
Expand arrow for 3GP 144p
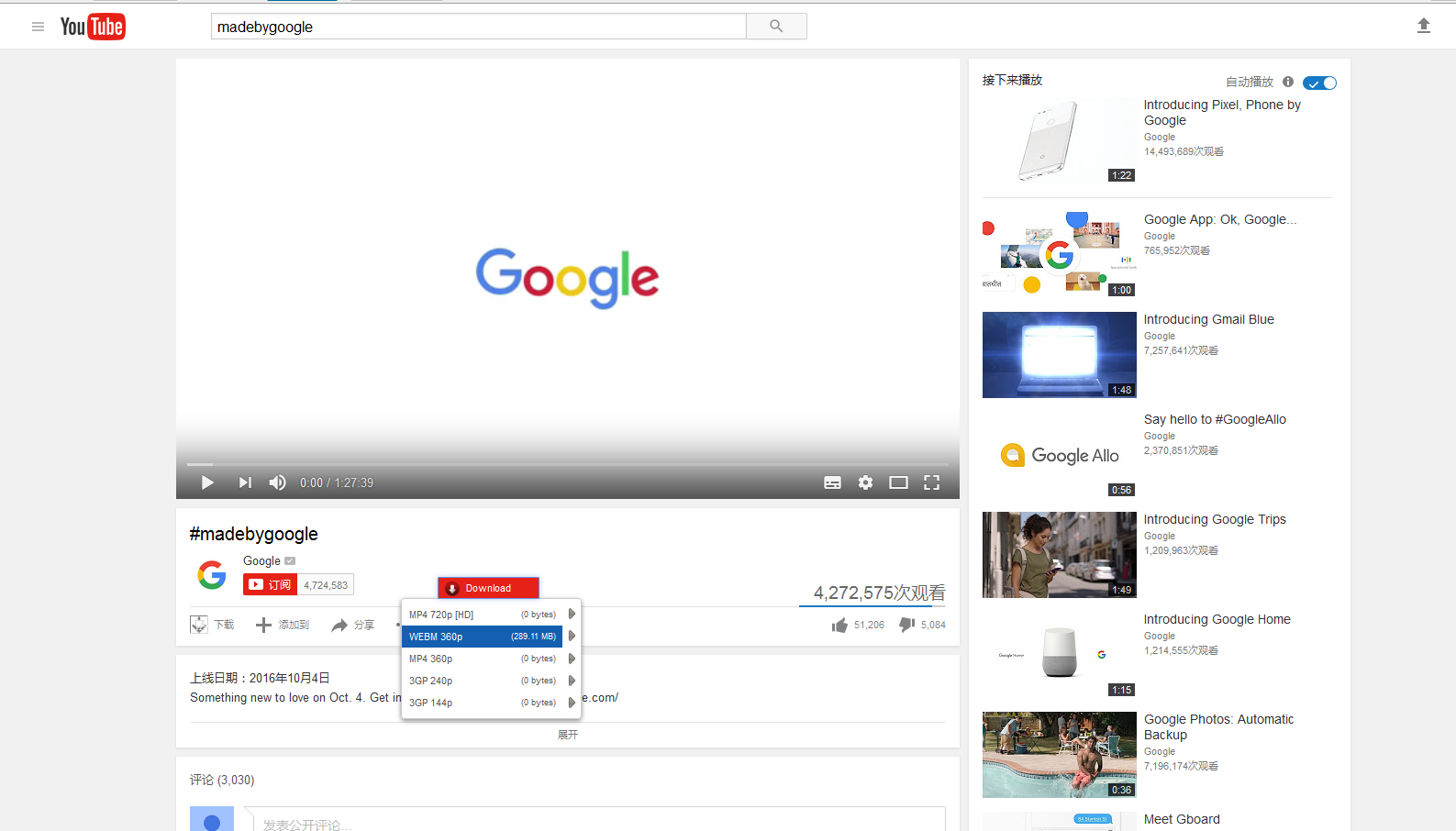tap(572, 703)
